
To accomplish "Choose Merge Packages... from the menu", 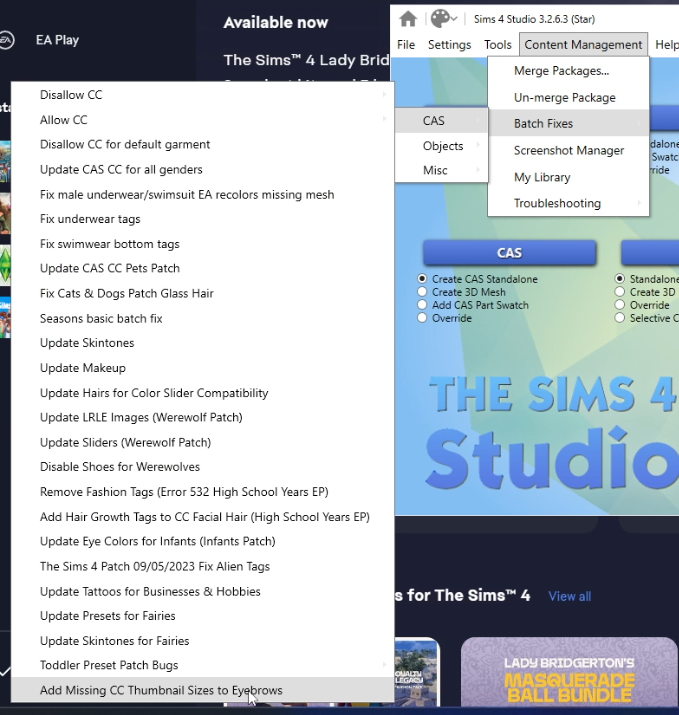I will click(x=568, y=71).
